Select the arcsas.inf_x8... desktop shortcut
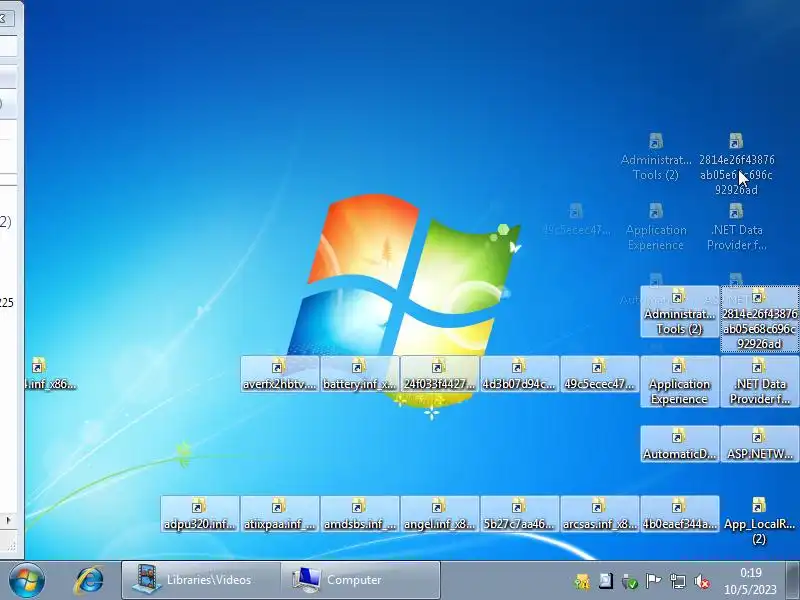The width and height of the screenshot is (800, 600). click(599, 514)
